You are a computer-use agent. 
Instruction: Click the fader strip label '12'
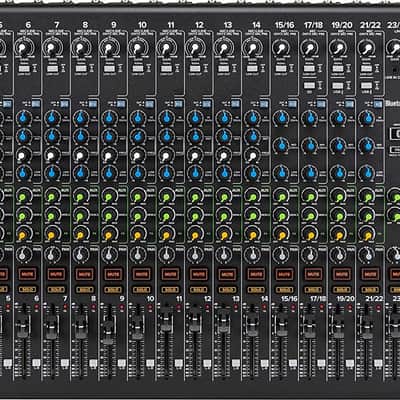pyautogui.click(x=208, y=299)
